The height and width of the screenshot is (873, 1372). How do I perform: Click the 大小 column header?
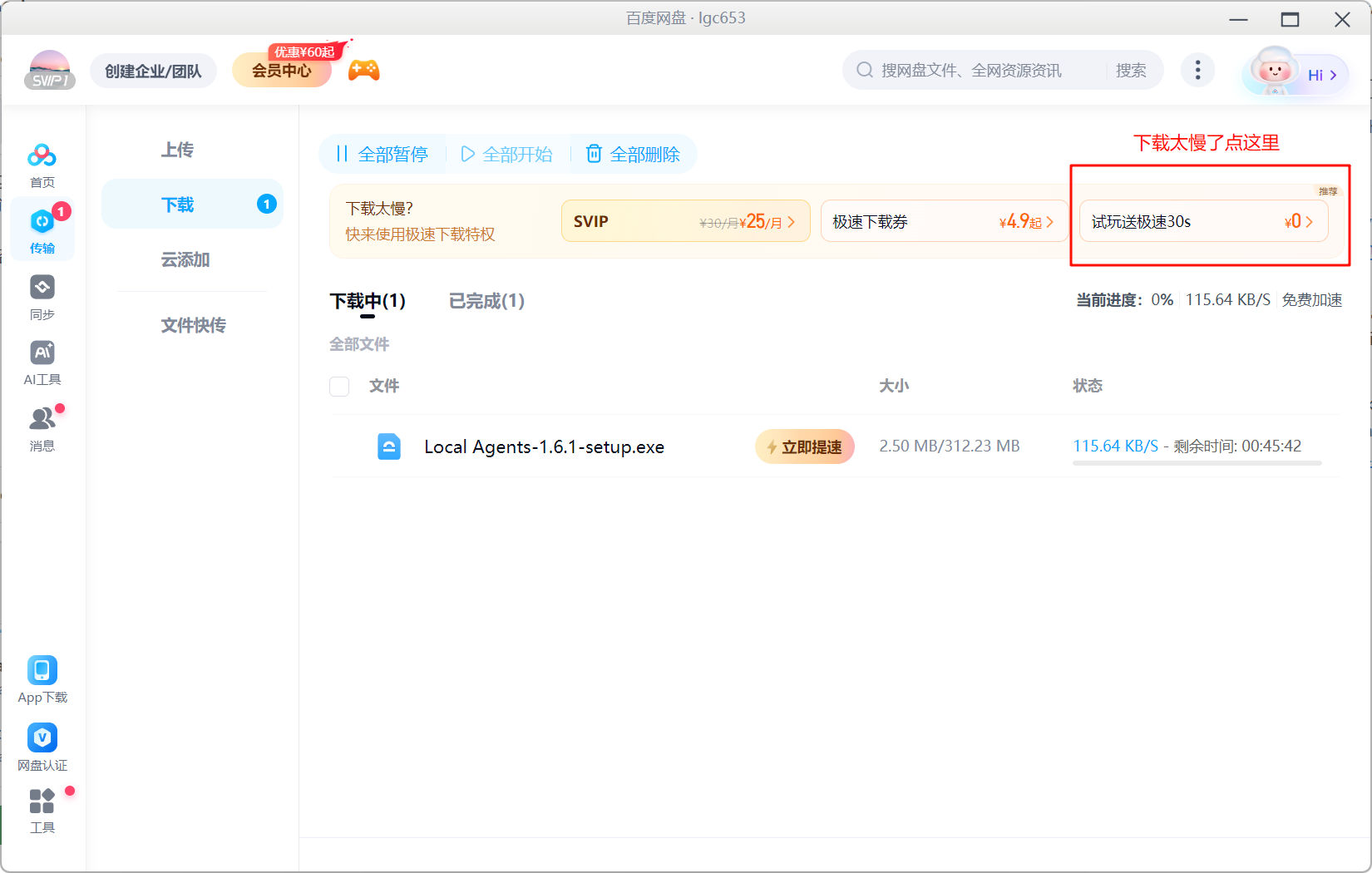[x=894, y=386]
